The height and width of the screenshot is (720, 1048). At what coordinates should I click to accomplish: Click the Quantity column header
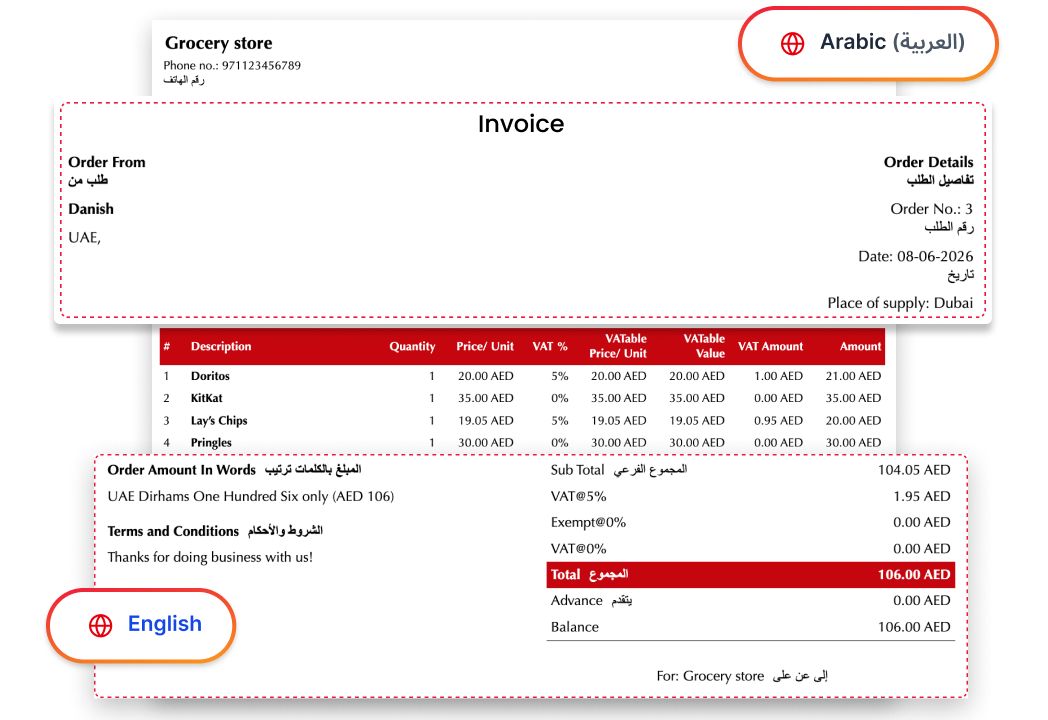(412, 346)
